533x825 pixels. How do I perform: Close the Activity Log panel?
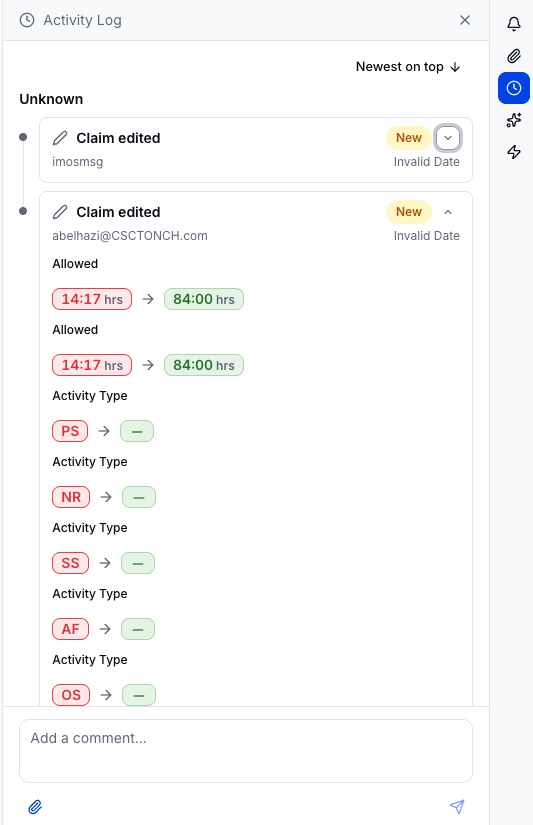coord(465,20)
